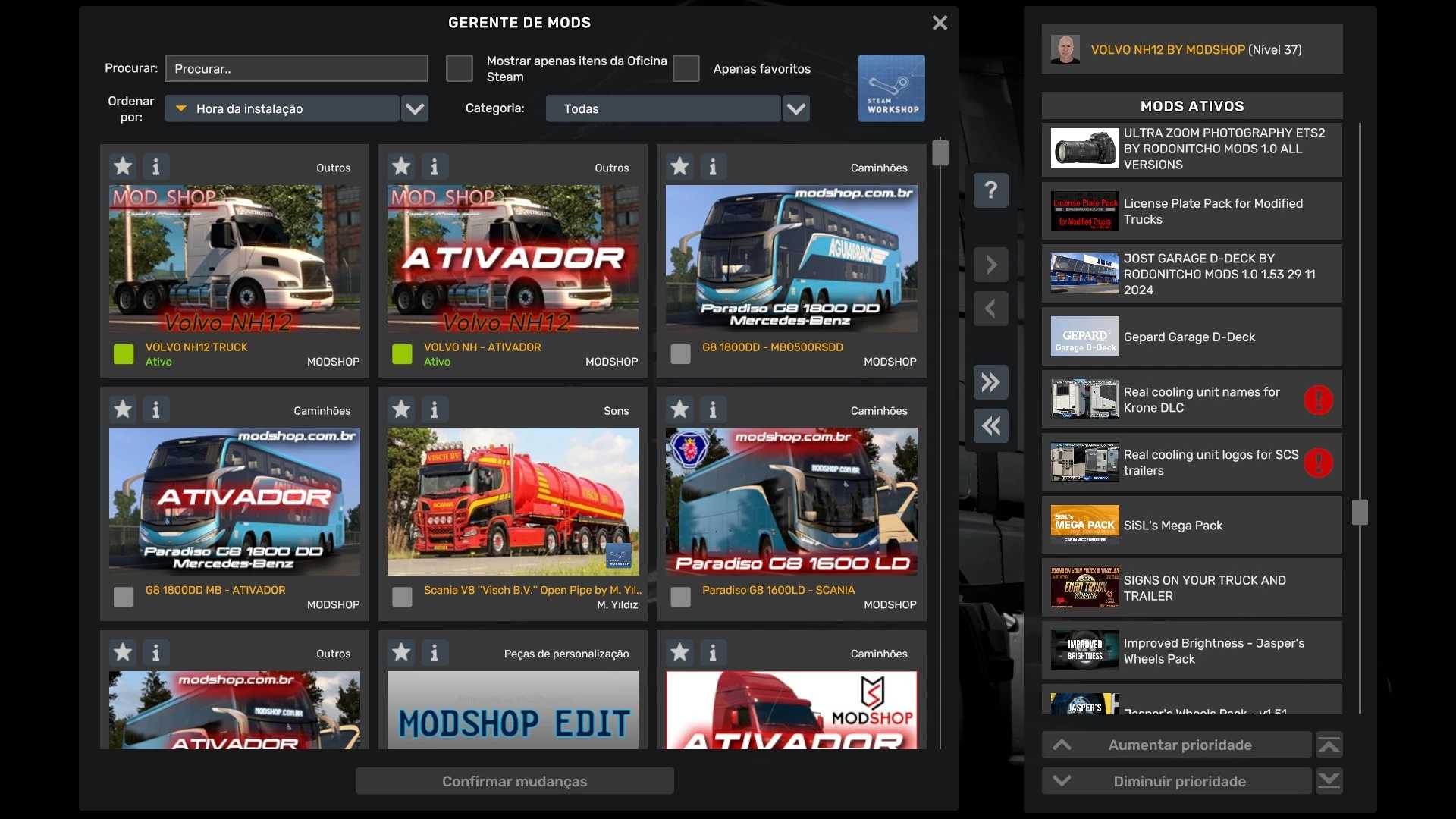
Task: Open the 'Todas' category dropdown
Action: 664,108
